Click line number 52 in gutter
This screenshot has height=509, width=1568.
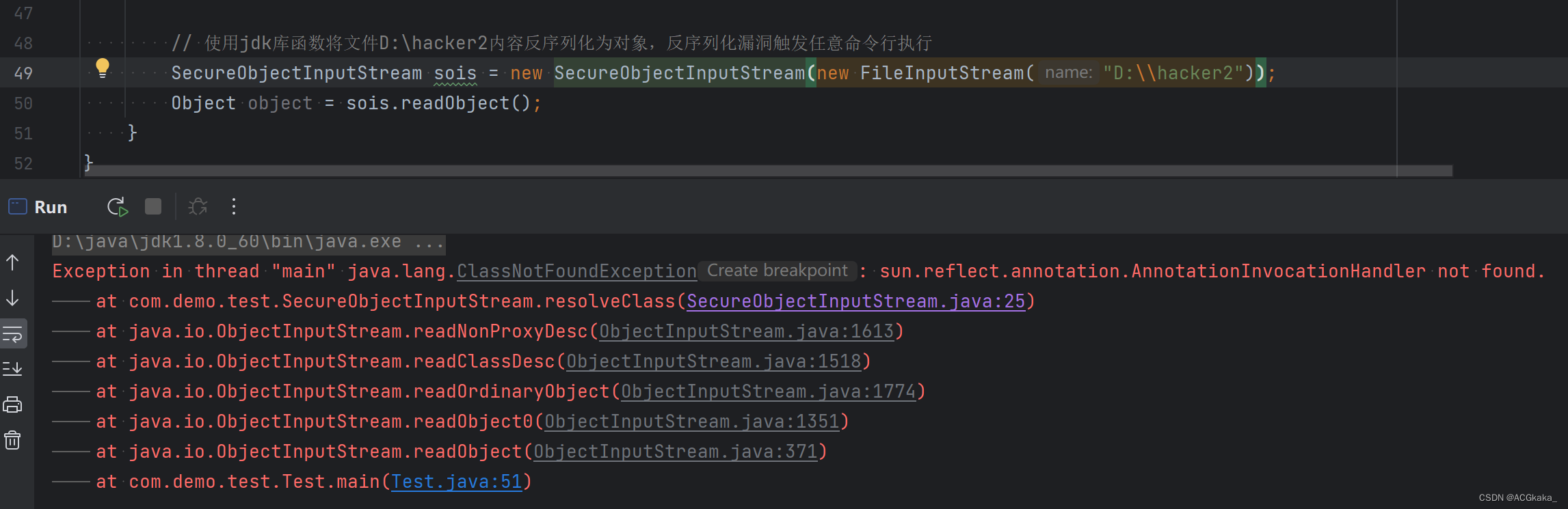(x=23, y=163)
